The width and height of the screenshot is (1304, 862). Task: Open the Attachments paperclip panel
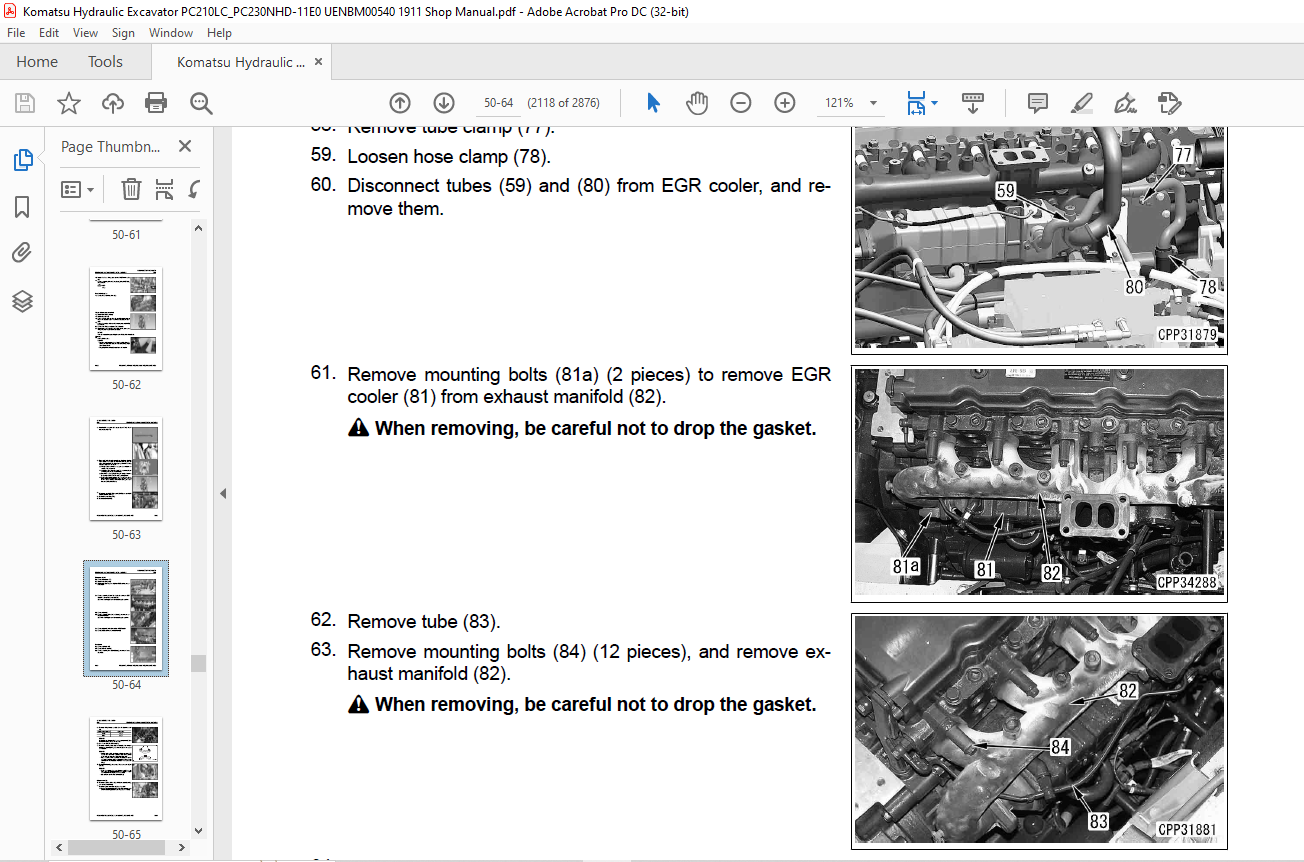point(22,253)
